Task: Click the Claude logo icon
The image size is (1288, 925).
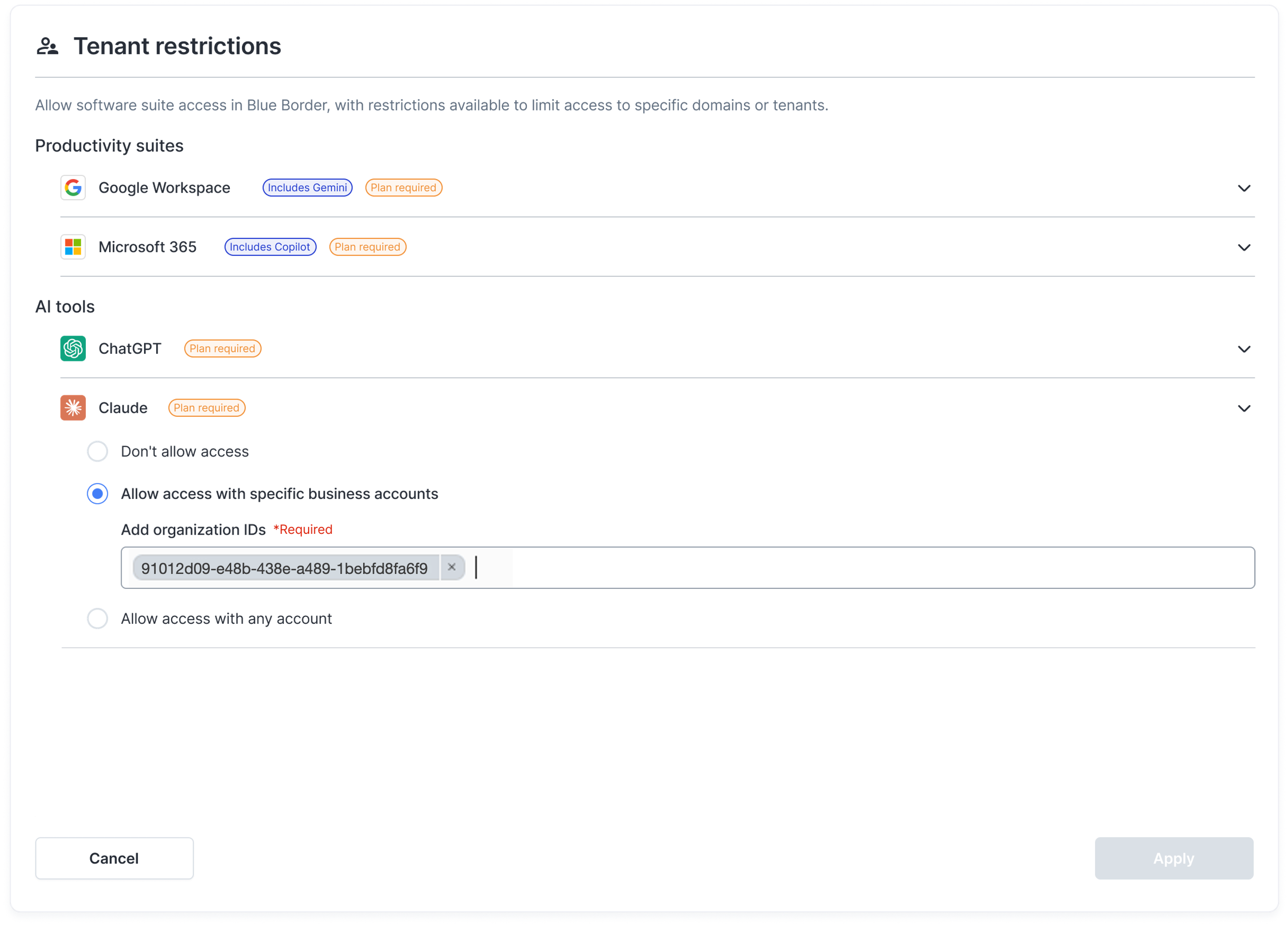Action: (73, 407)
